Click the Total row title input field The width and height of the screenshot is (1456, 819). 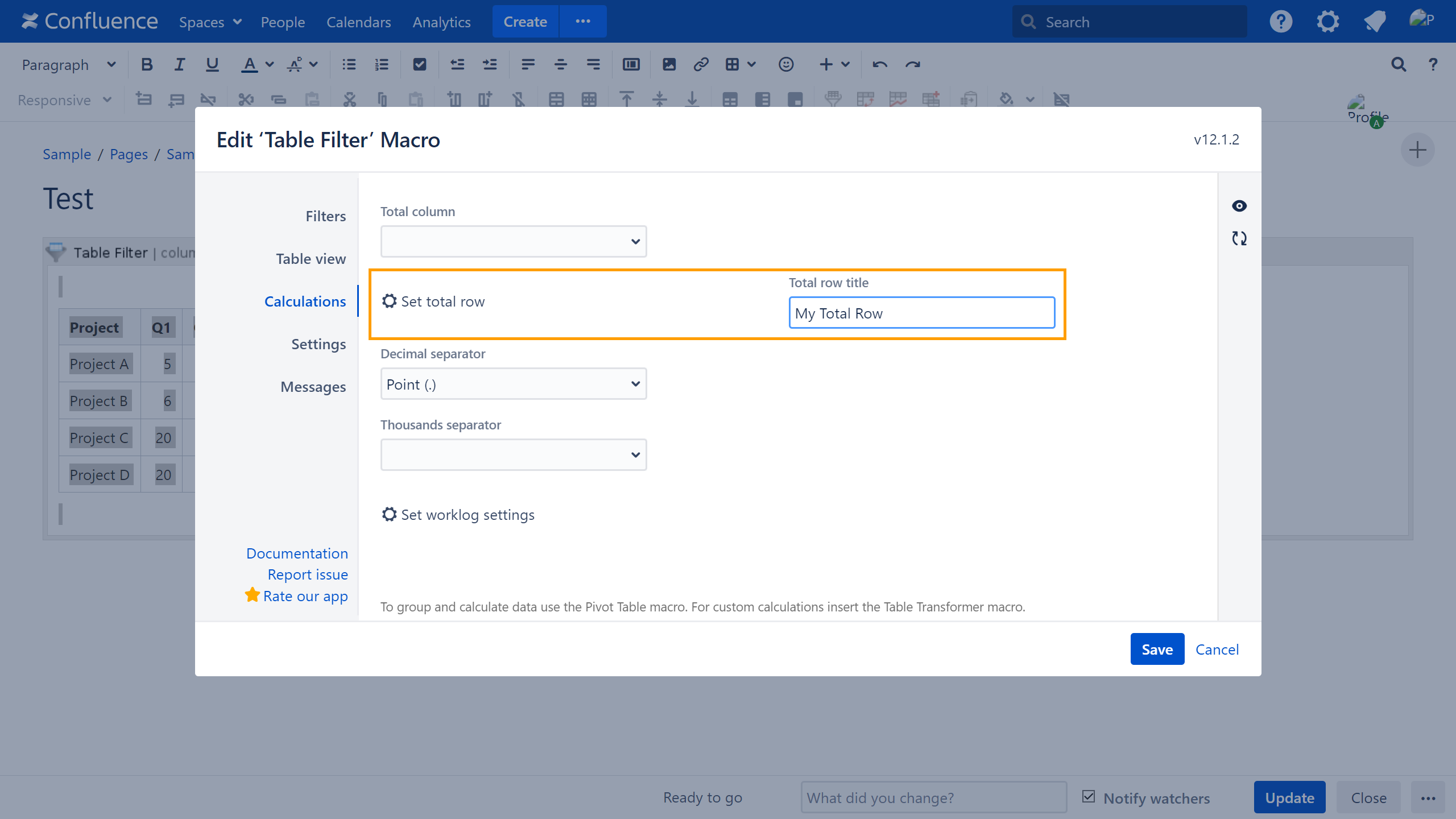click(x=921, y=313)
